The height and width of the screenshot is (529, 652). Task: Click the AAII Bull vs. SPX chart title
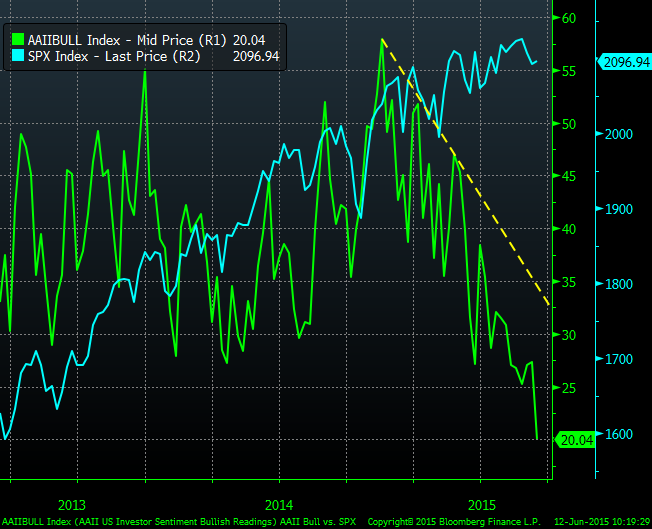320,522
